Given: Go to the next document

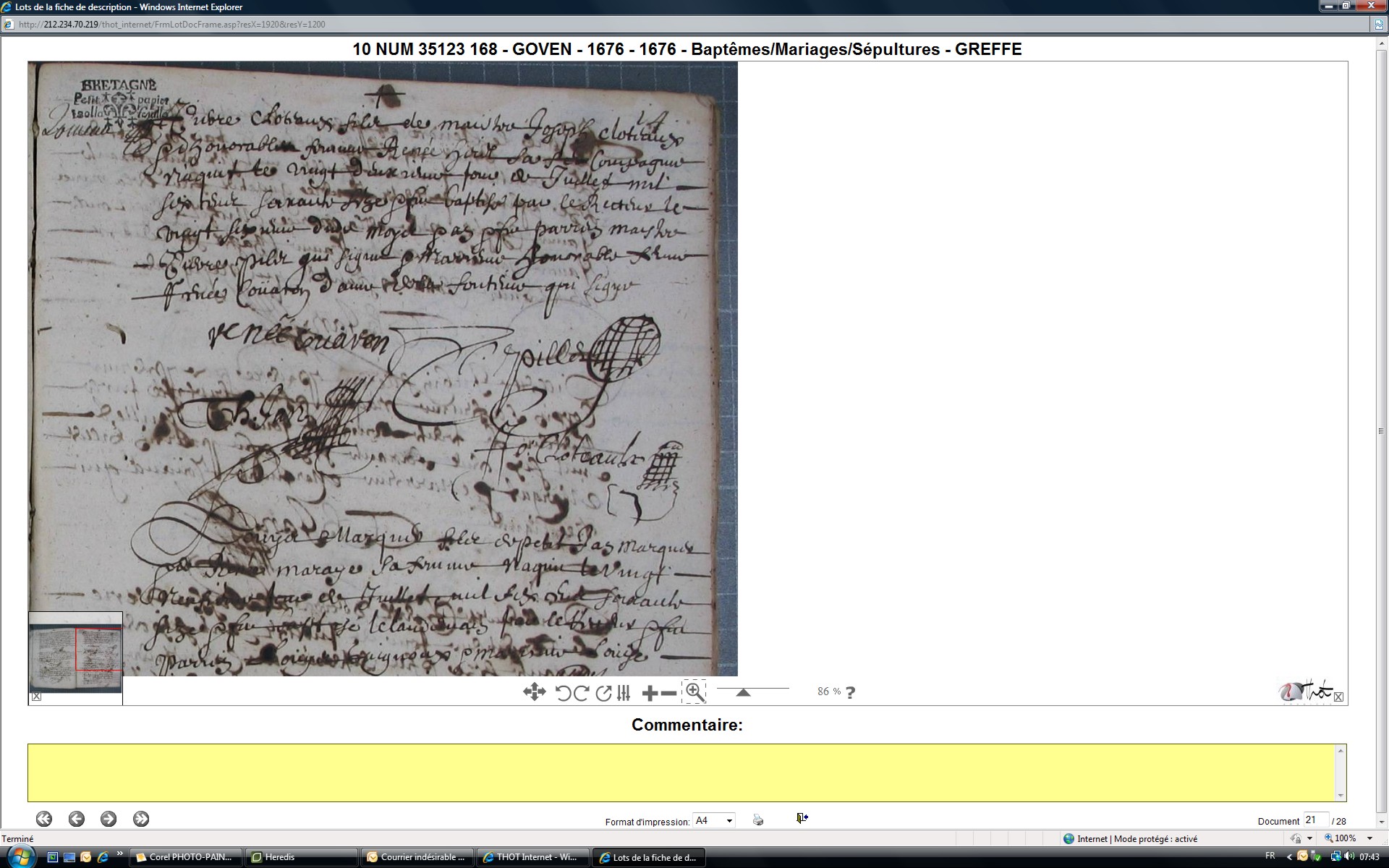Looking at the screenshot, I should (x=109, y=819).
